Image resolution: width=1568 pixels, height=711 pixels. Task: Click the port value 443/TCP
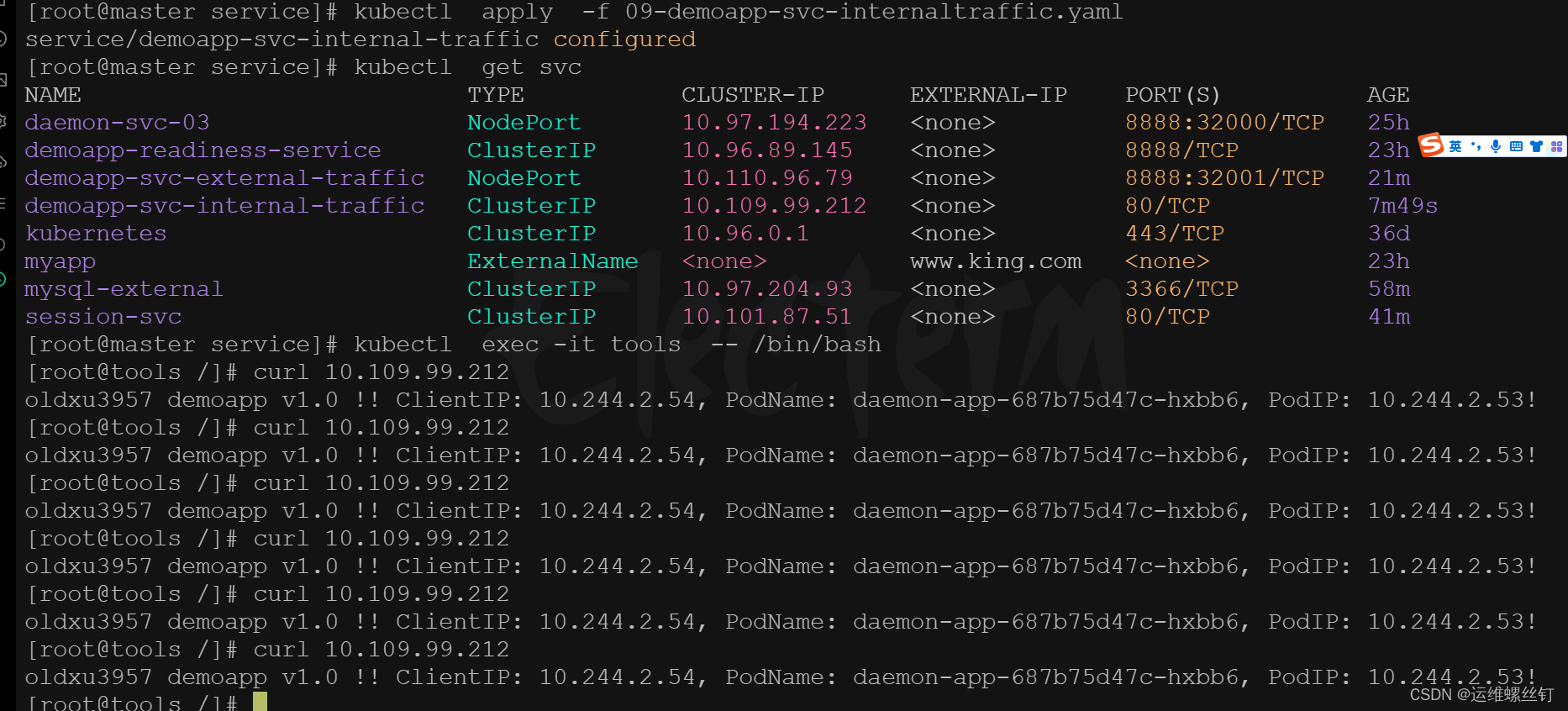coord(1175,234)
